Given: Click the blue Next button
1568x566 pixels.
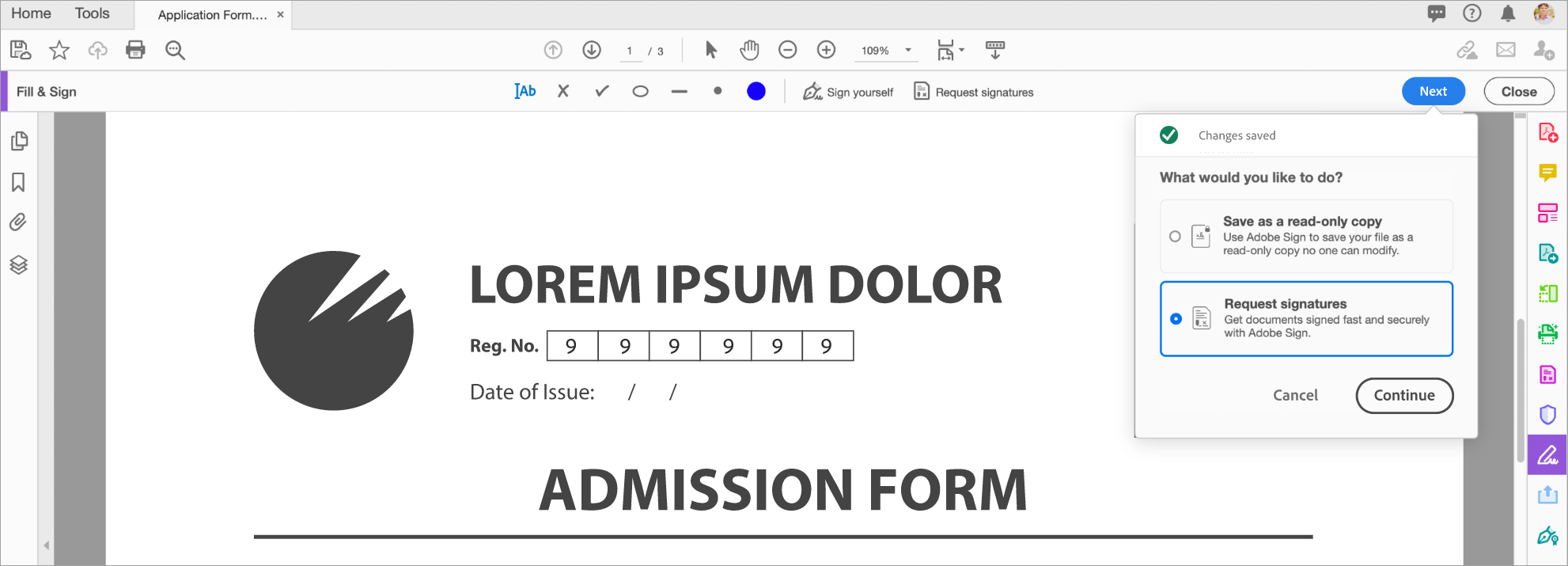Looking at the screenshot, I should click(x=1433, y=91).
